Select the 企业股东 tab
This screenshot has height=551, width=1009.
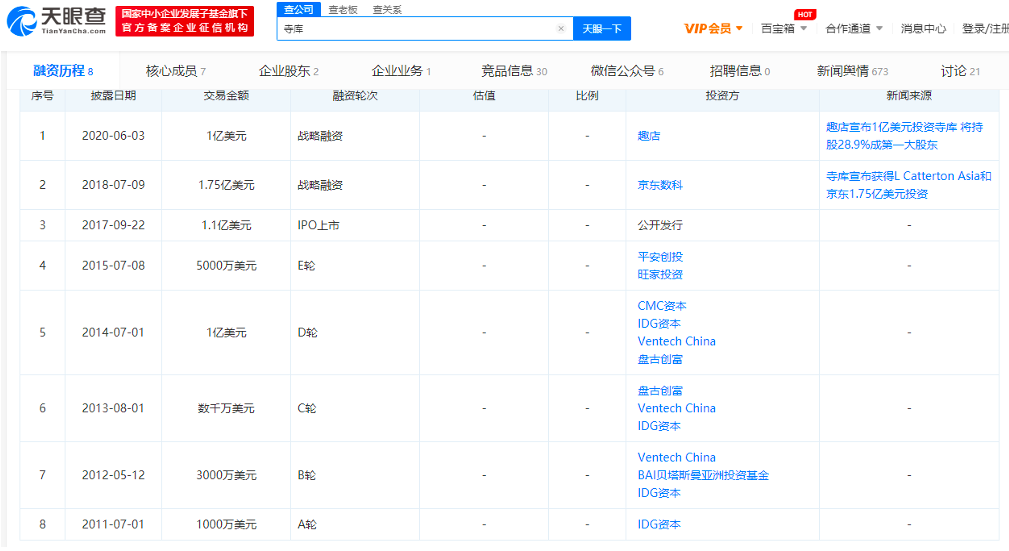tap(288, 71)
